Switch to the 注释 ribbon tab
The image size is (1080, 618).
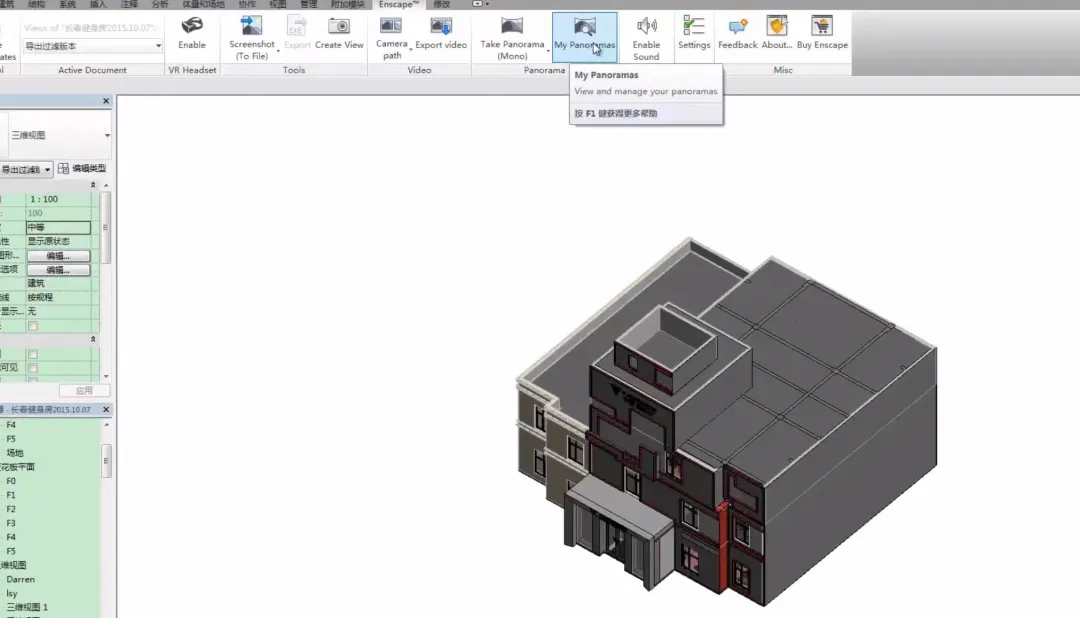129,4
